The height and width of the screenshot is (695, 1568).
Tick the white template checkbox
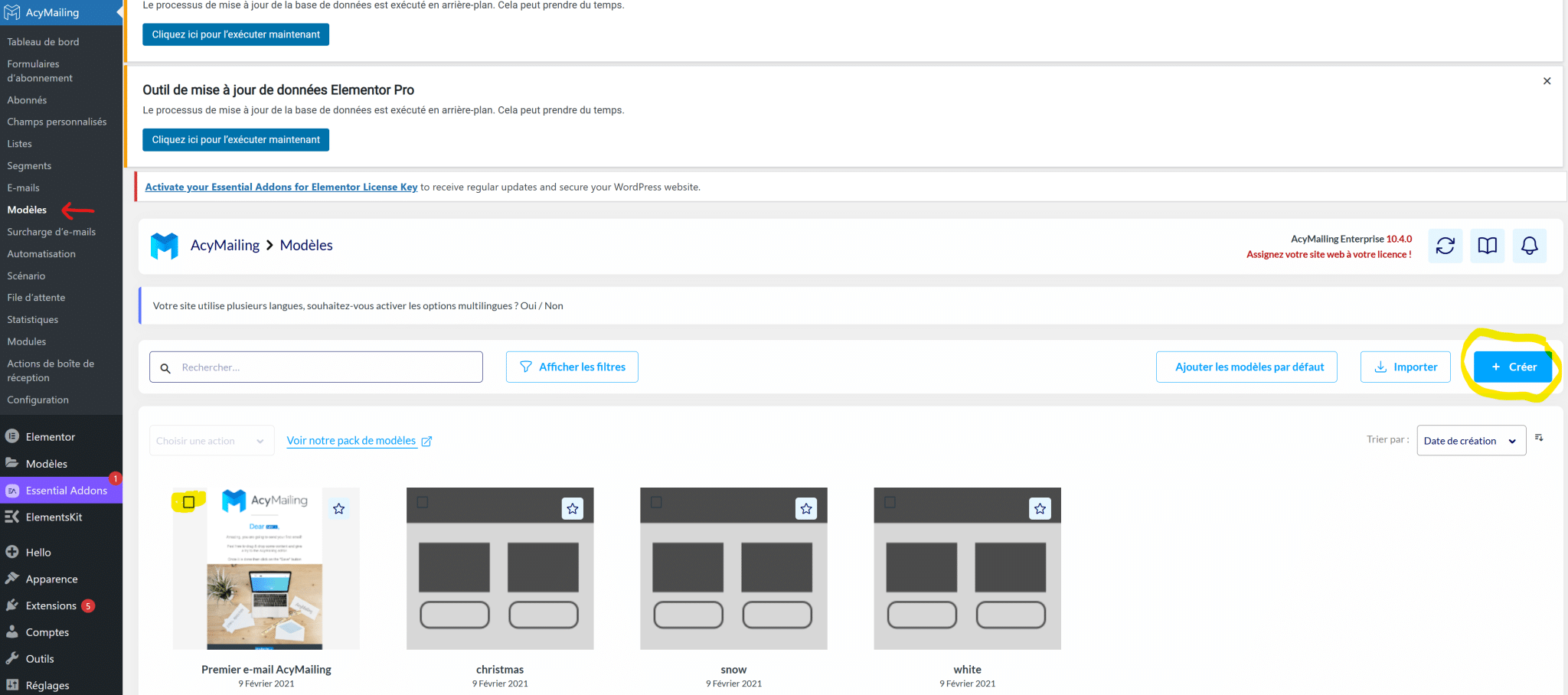pyautogui.click(x=890, y=502)
